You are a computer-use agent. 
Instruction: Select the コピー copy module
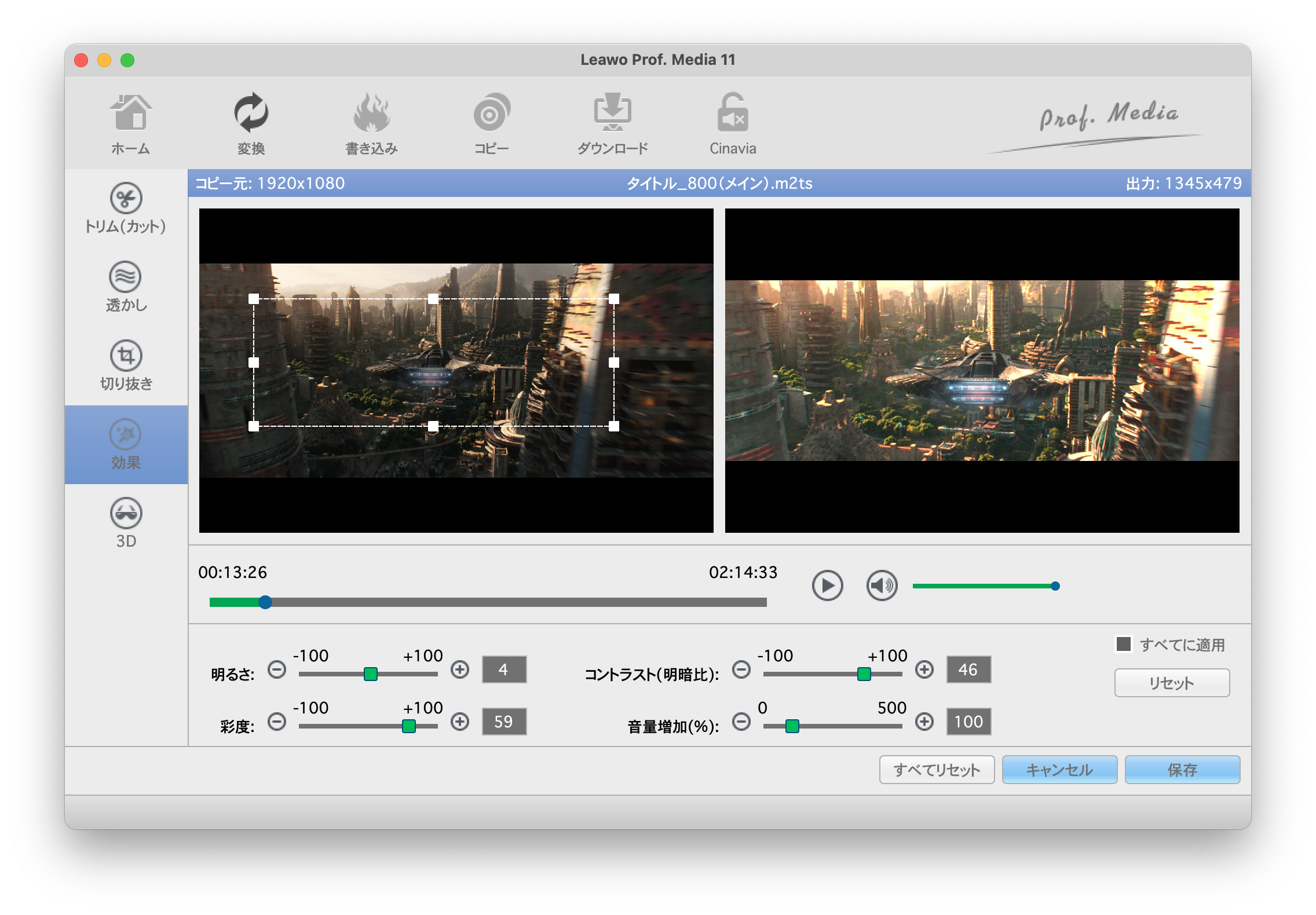click(x=491, y=124)
